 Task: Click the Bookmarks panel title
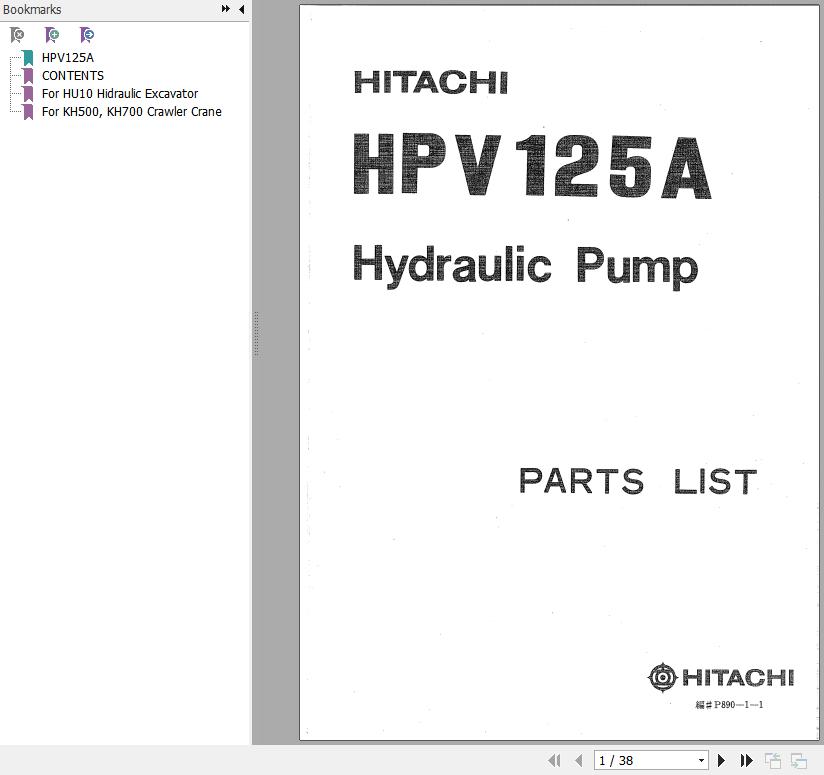pos(32,9)
